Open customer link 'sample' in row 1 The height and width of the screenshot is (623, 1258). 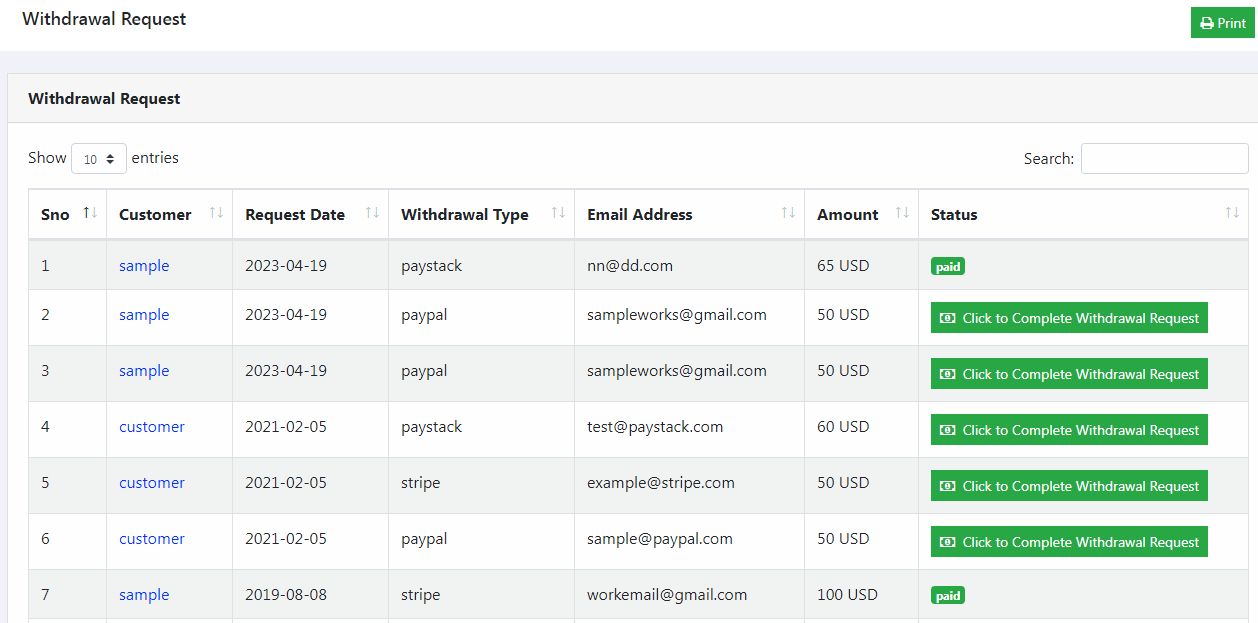point(144,266)
